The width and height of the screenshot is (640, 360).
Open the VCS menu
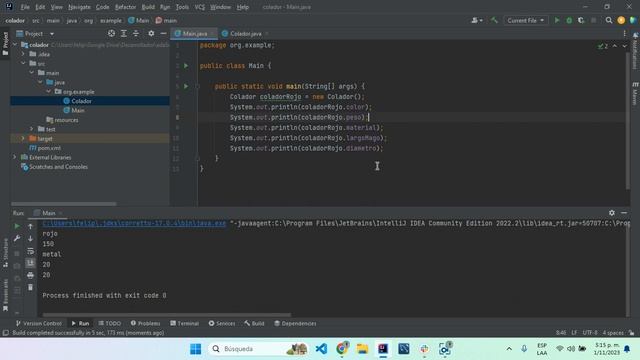click(x=200, y=7)
